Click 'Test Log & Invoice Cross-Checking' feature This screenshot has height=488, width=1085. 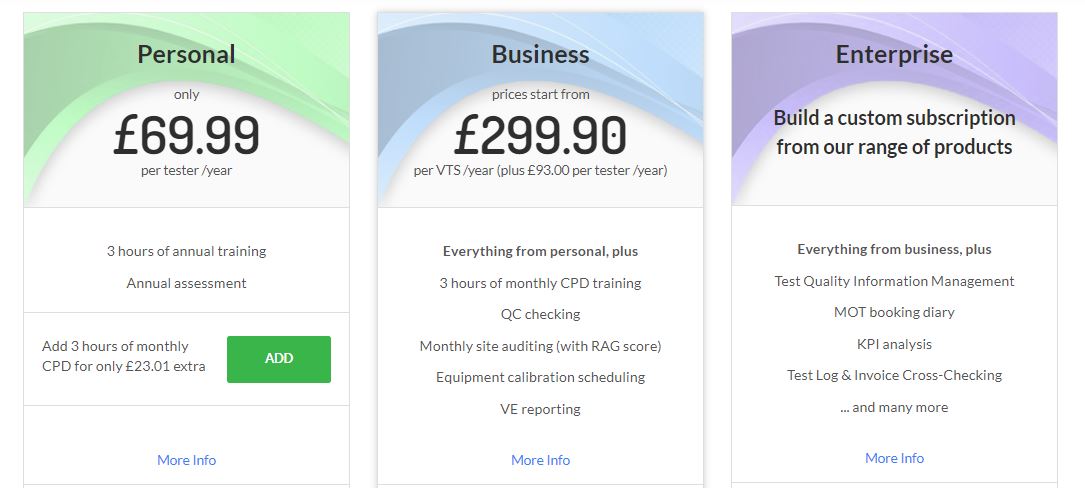click(x=894, y=375)
